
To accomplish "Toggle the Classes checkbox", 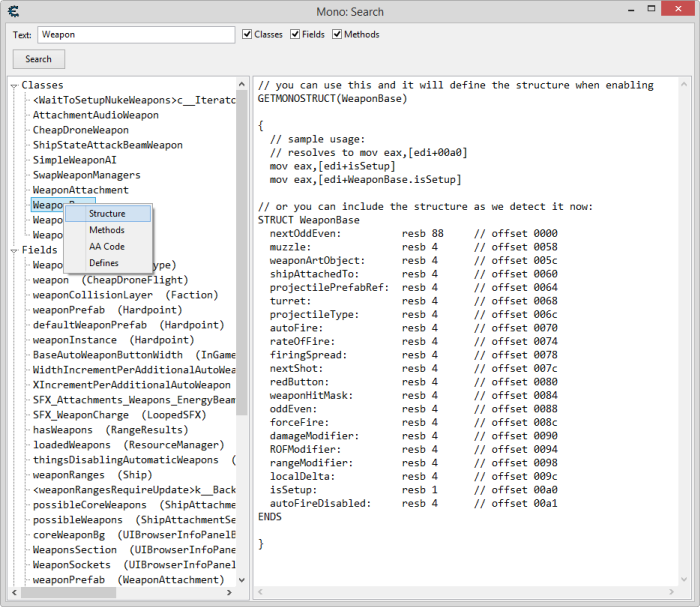I will (247, 34).
